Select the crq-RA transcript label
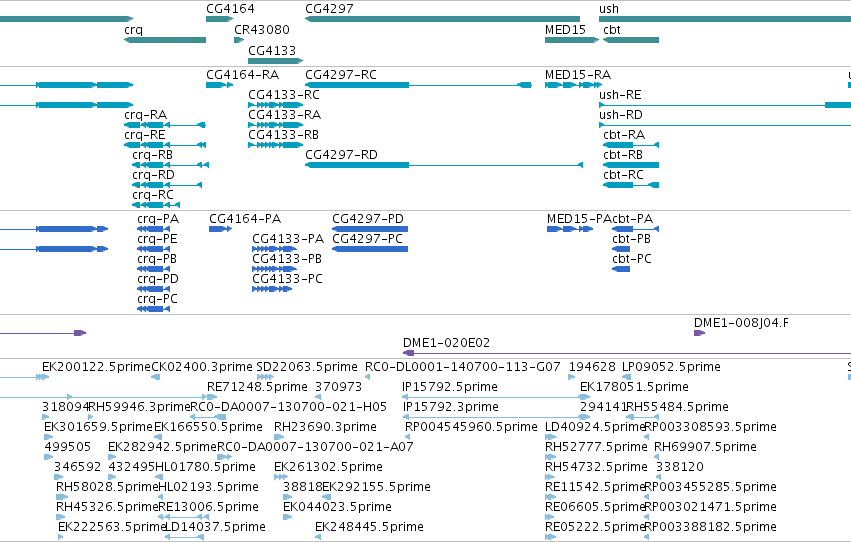This screenshot has height=542, width=851. tap(145, 114)
